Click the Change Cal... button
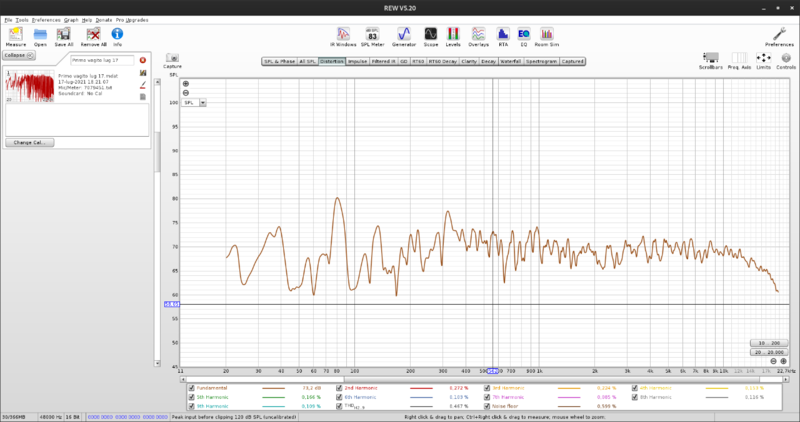This screenshot has height=422, width=800. click(29, 142)
